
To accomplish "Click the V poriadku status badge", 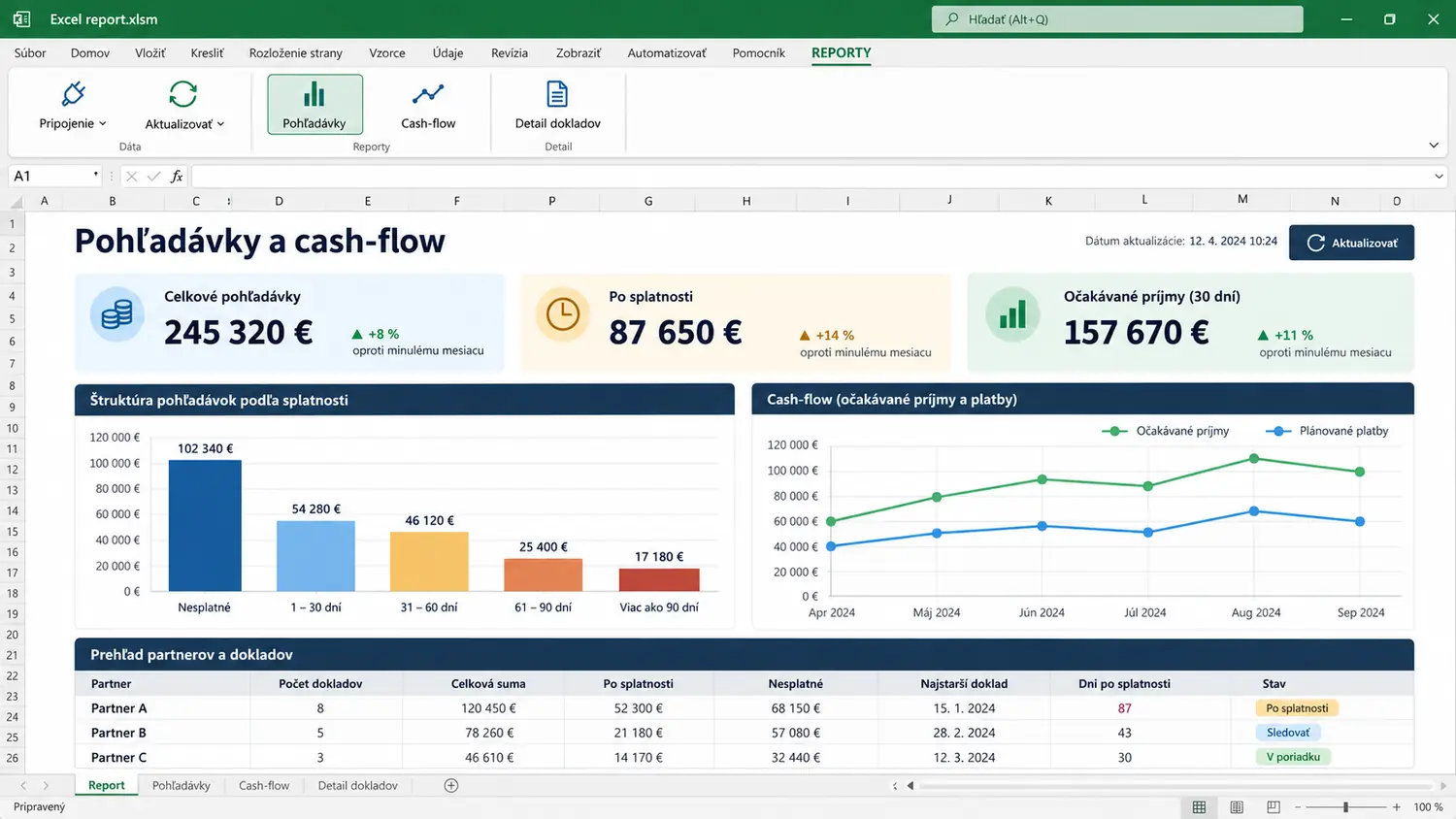I will click(1293, 757).
